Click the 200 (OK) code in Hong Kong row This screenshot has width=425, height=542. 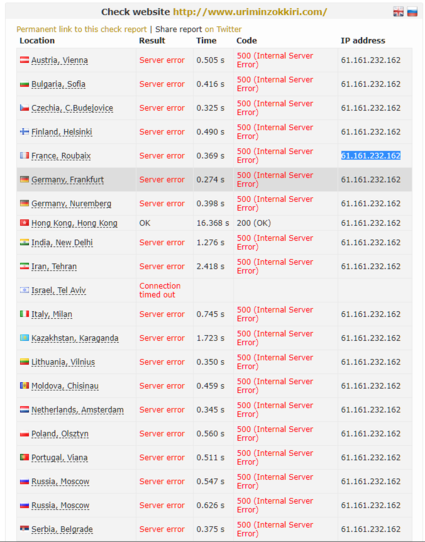(254, 223)
